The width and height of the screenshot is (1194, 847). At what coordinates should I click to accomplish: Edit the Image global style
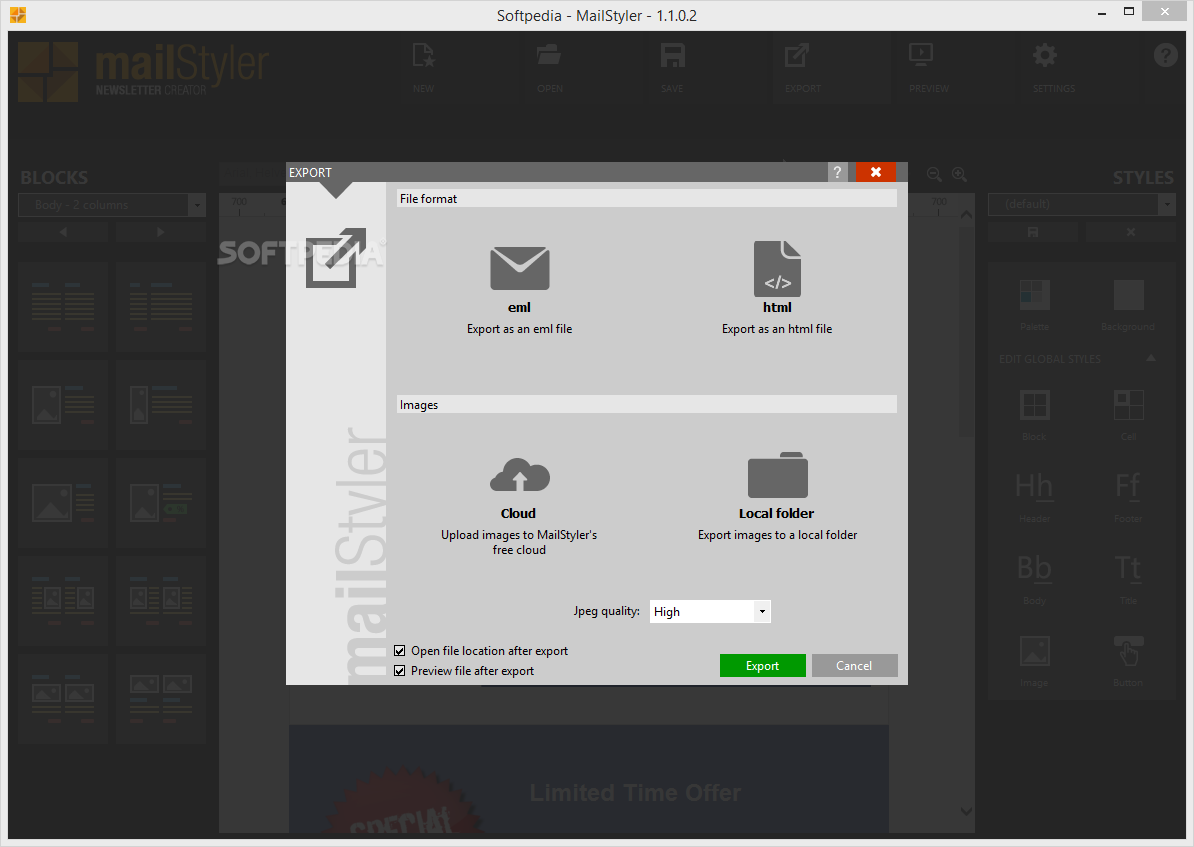tap(1034, 661)
